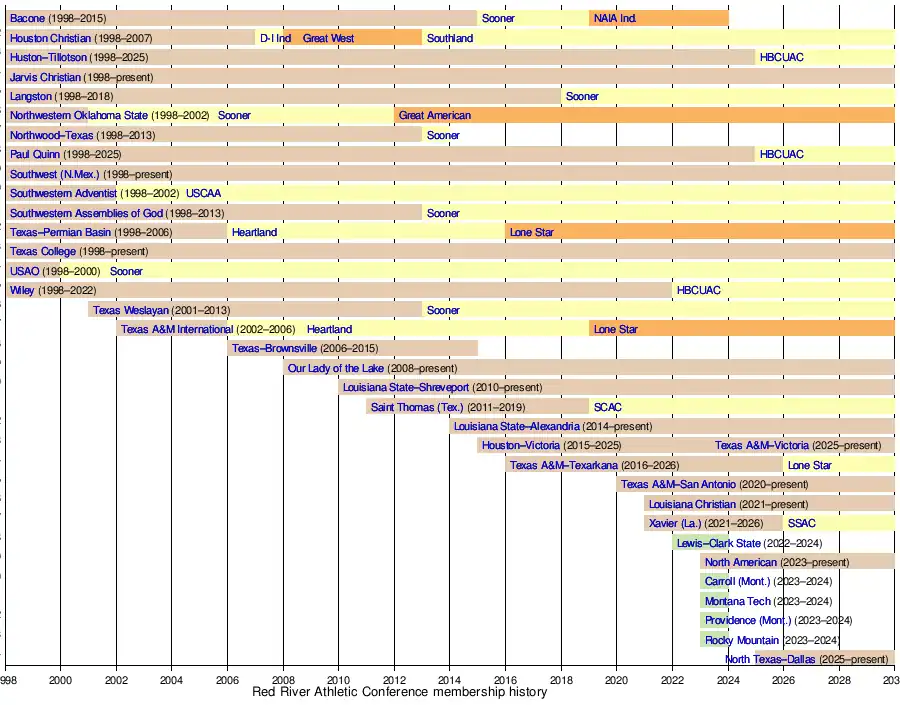Click the D-I Ind link
900x705 pixels.
pyautogui.click(x=276, y=38)
